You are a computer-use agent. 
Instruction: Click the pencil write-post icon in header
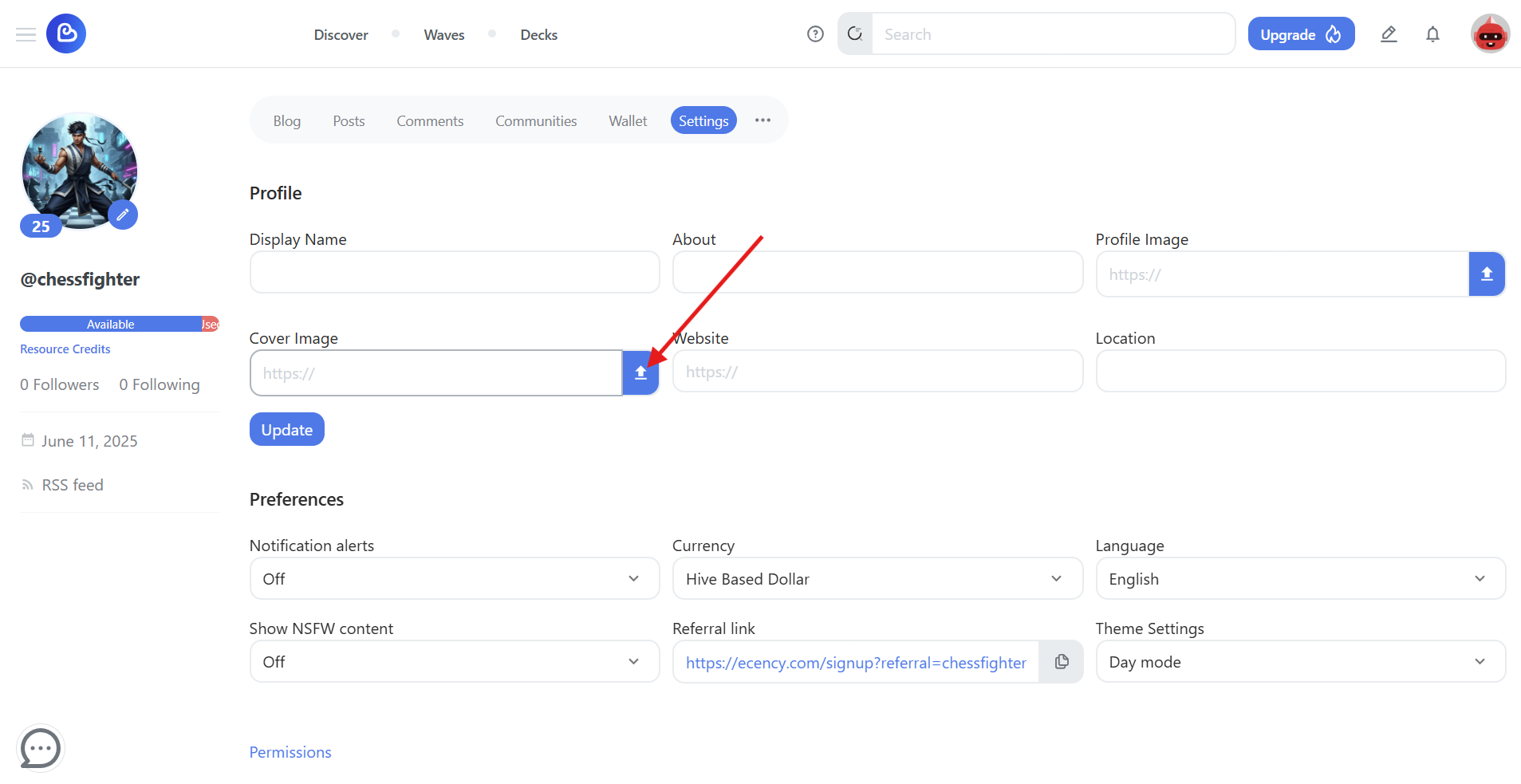1389,33
